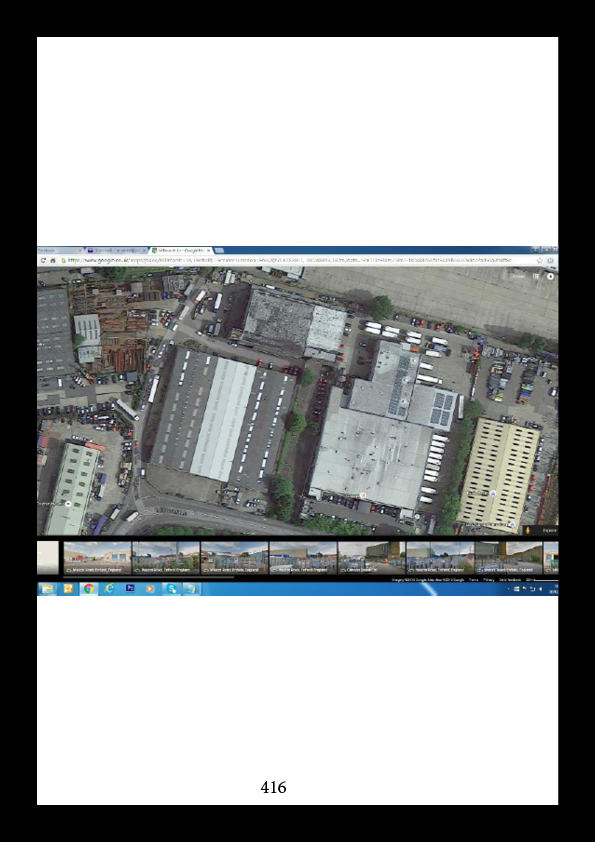Open the first Street View thumbnail

click(x=97, y=558)
